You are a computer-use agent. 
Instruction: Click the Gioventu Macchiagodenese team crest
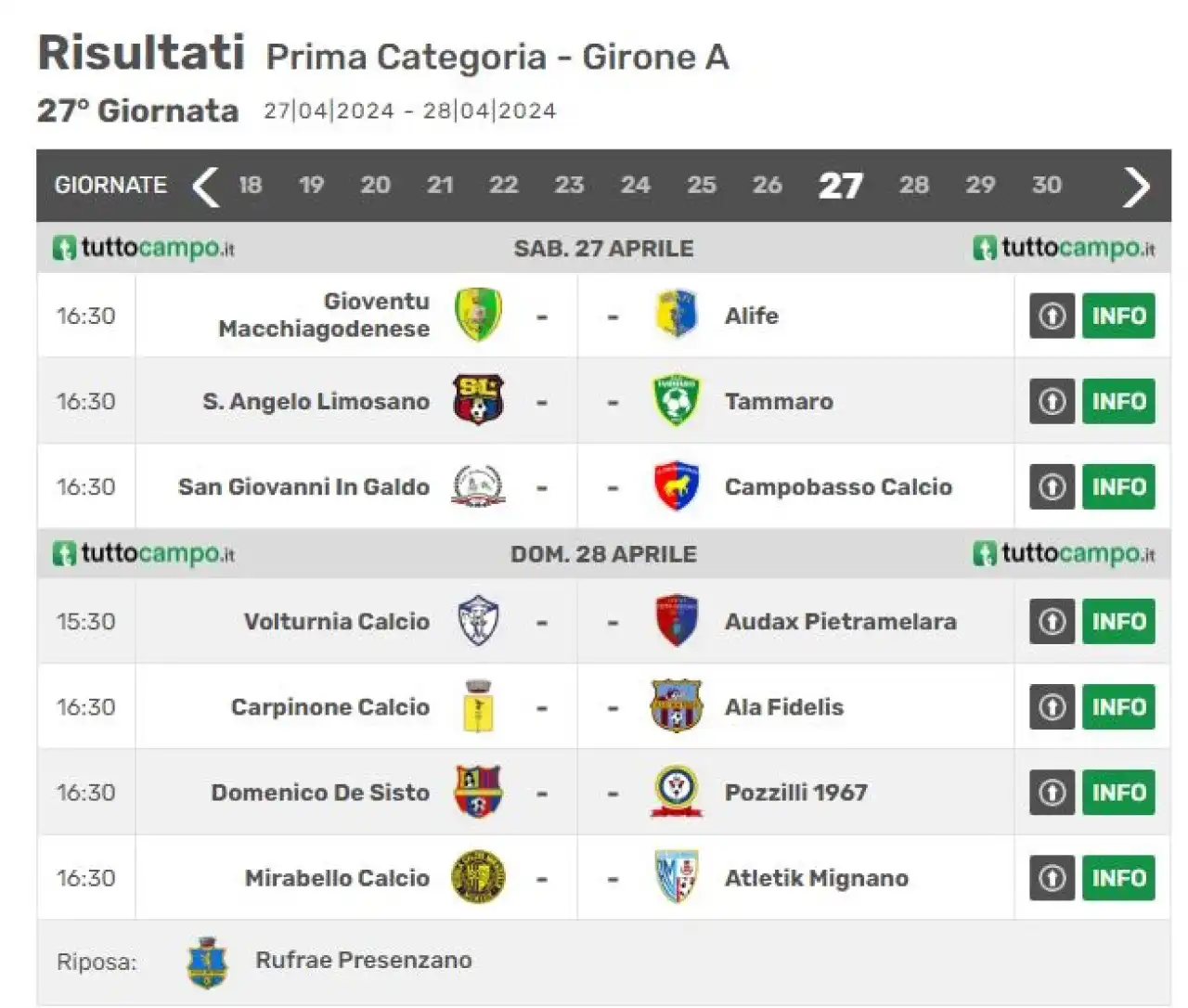pos(478,315)
